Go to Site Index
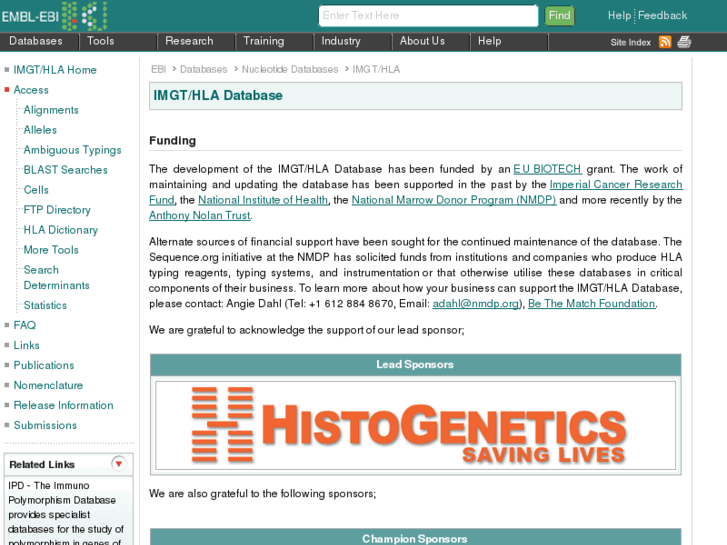Image resolution: width=727 pixels, height=545 pixels. [631, 43]
